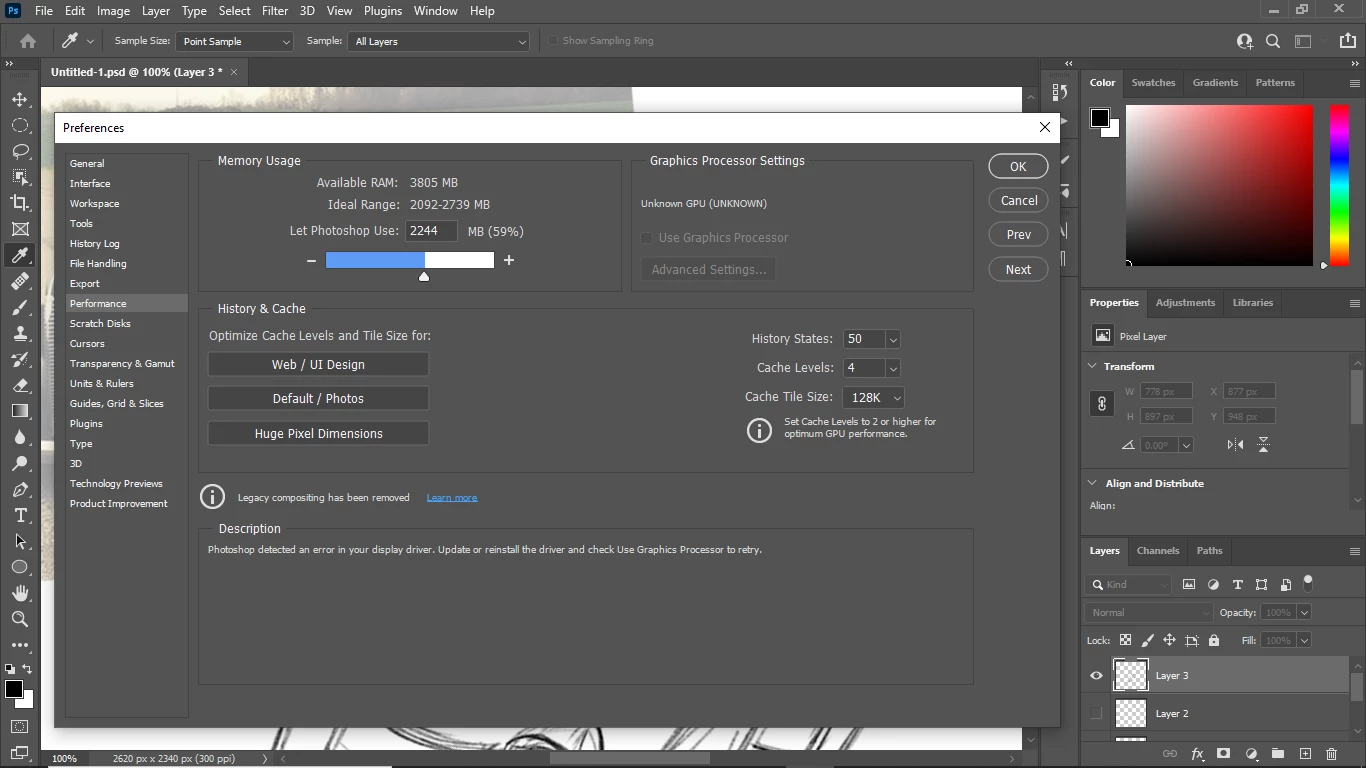
Task: Select the Lasso tool
Action: pyautogui.click(x=20, y=152)
